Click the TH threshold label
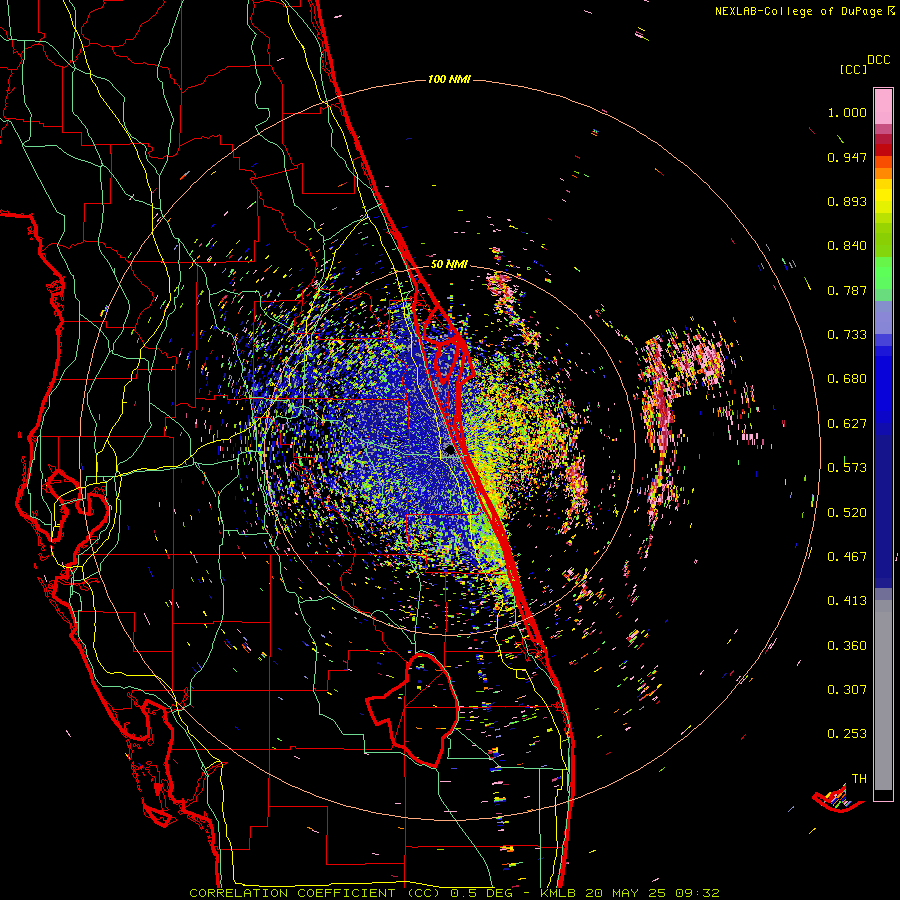900x900 pixels. pos(859,779)
